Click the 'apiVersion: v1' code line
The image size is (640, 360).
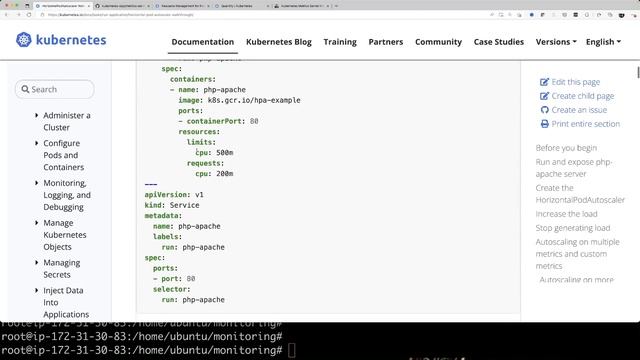click(x=174, y=194)
